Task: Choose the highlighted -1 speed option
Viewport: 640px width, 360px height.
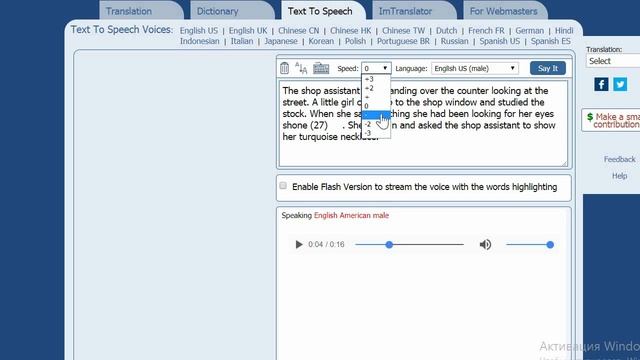Action: click(x=376, y=115)
